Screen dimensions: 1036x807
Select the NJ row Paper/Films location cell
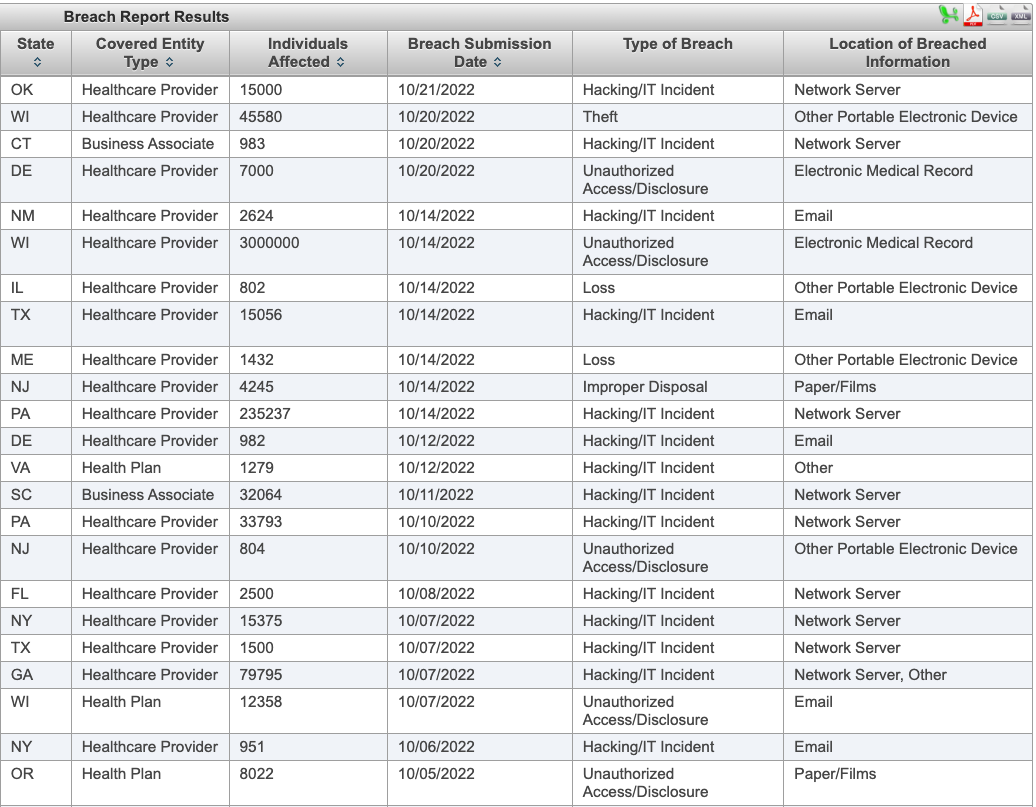pyautogui.click(x=908, y=387)
